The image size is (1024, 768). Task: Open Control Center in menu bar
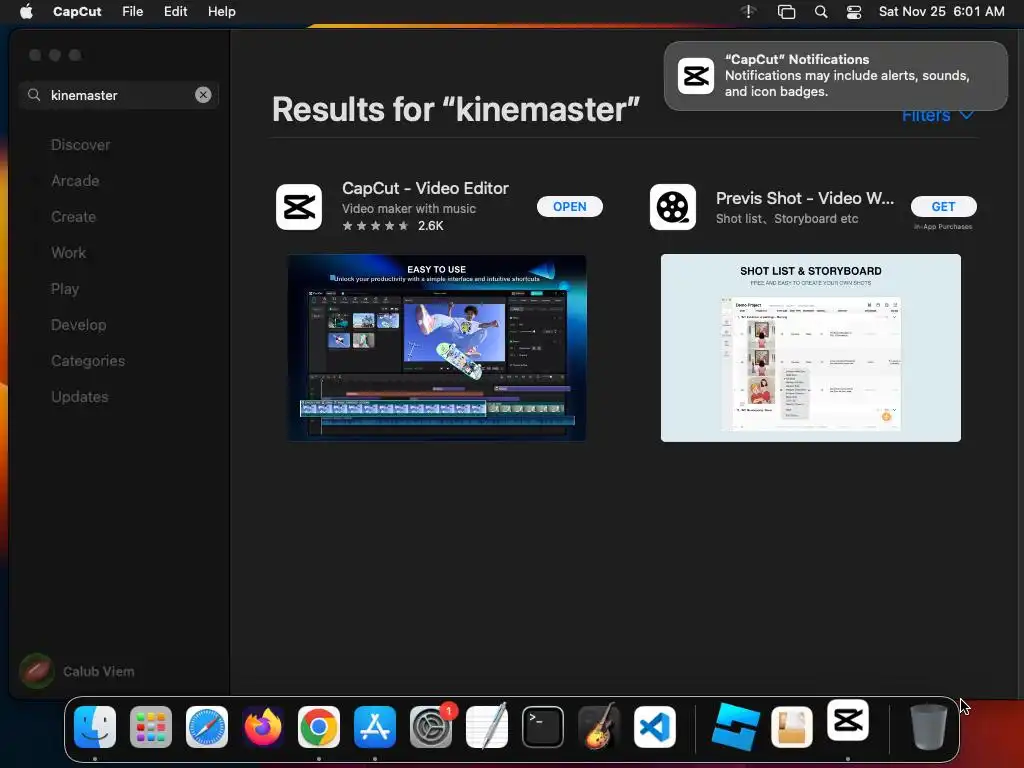[x=854, y=12]
